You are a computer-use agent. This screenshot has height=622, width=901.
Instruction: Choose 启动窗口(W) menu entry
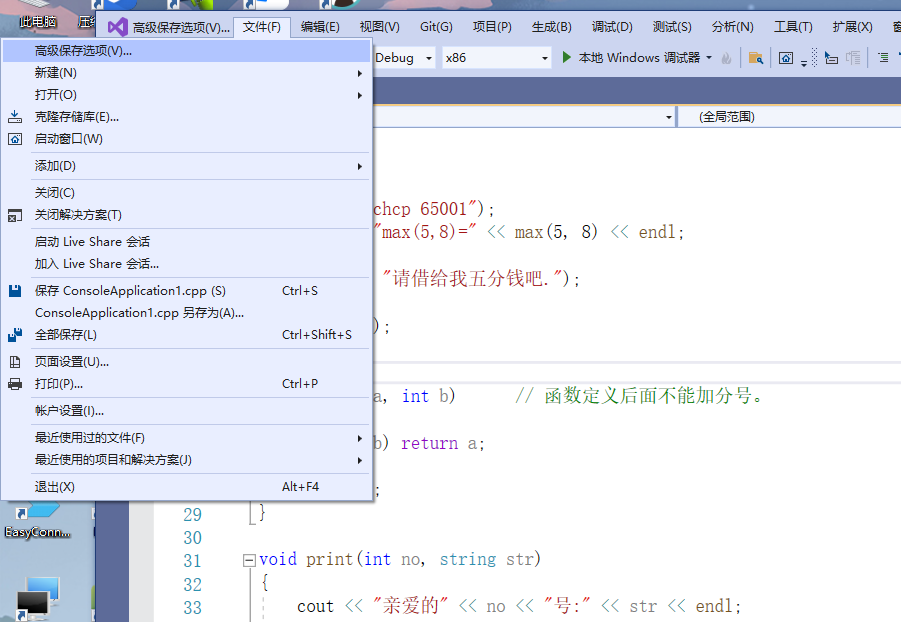point(186,139)
